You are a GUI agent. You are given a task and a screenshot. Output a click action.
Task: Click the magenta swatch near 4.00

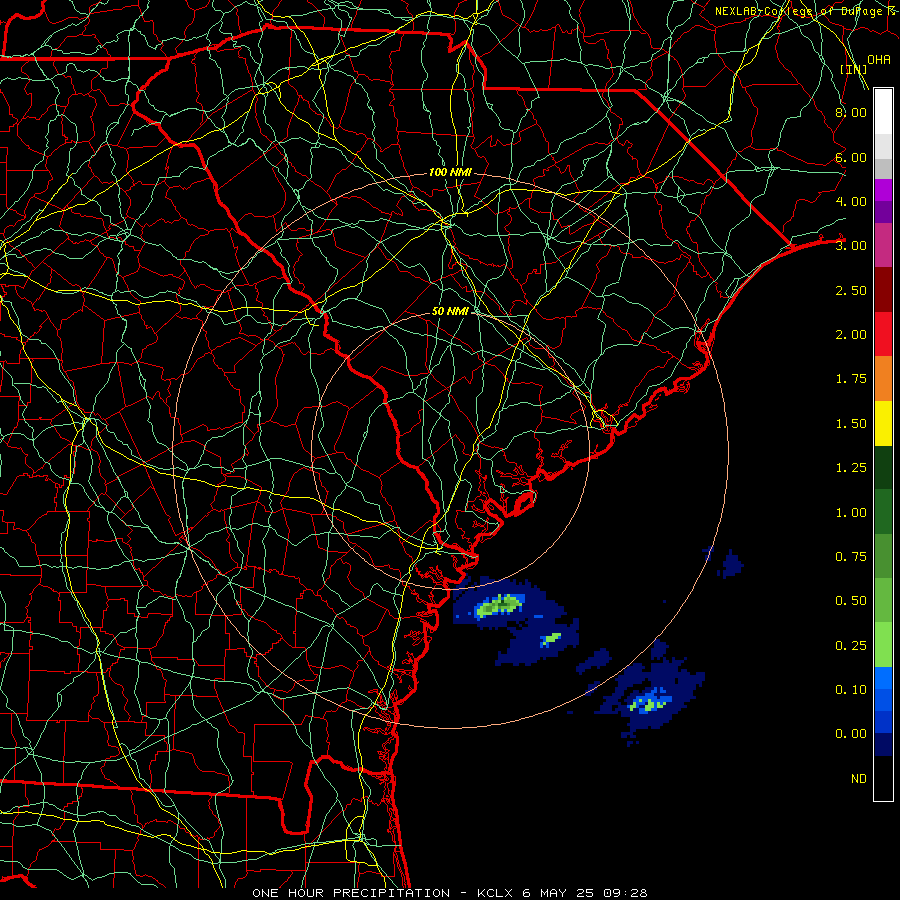point(883,190)
